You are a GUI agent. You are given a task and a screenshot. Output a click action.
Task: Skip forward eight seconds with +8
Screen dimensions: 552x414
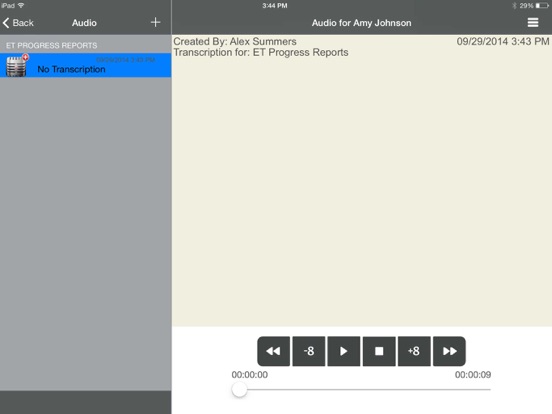click(414, 351)
